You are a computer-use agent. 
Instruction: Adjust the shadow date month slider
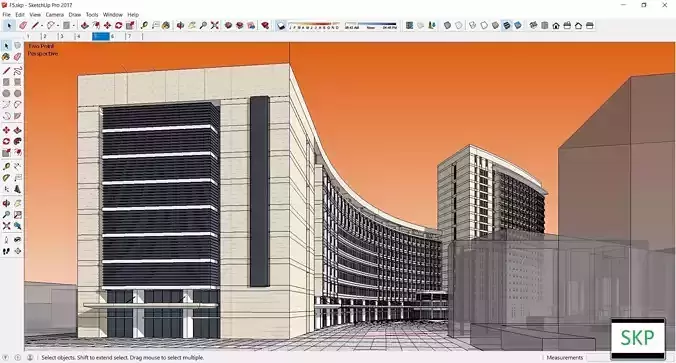pyautogui.click(x=314, y=26)
